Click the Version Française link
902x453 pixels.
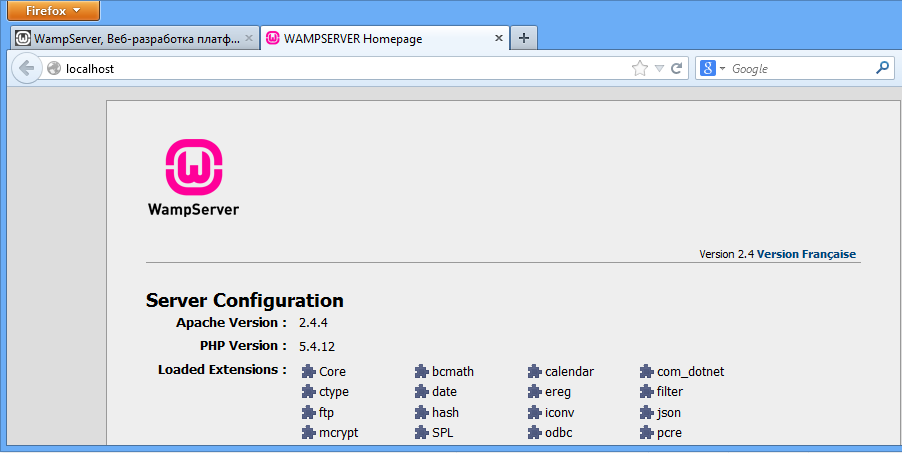tap(806, 254)
